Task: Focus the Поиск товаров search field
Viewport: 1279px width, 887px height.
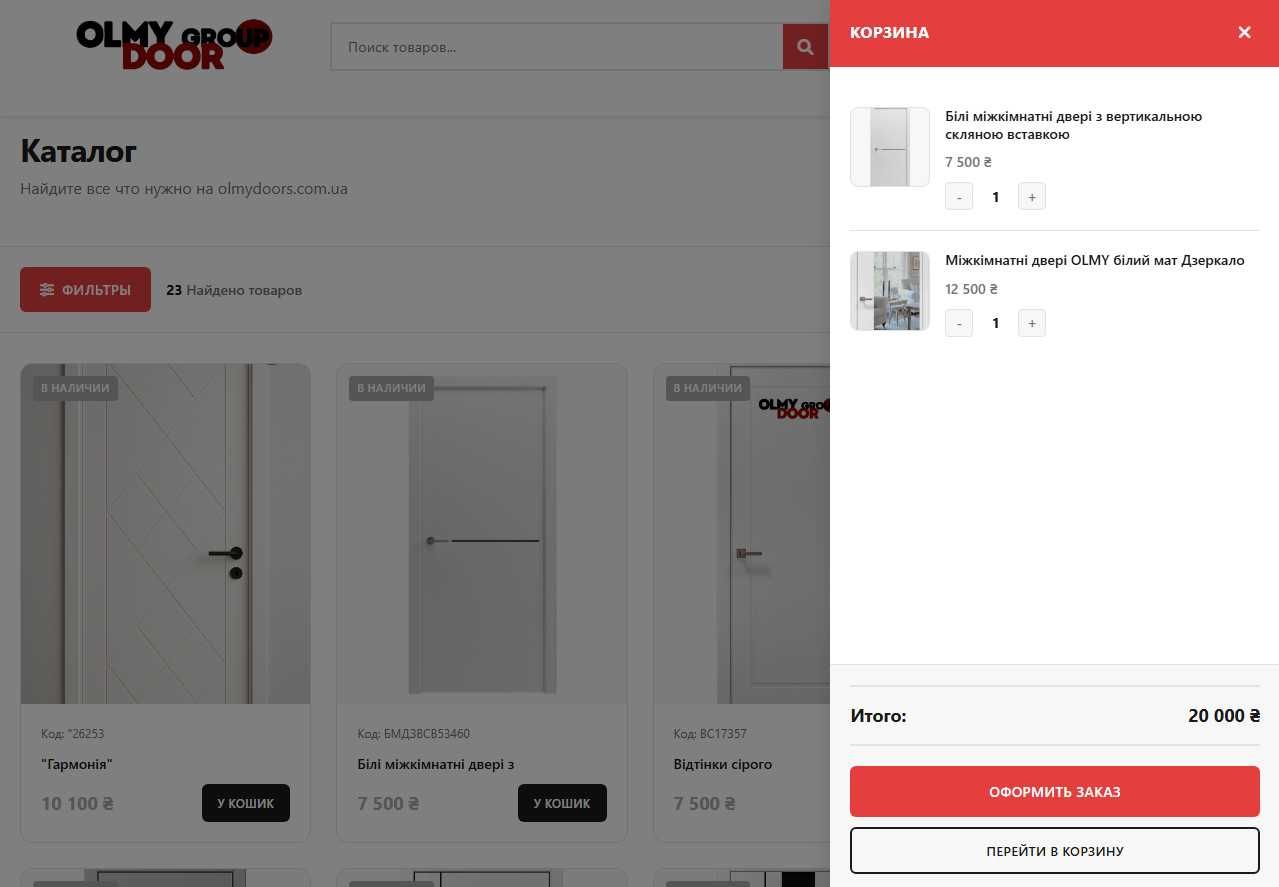Action: click(557, 47)
